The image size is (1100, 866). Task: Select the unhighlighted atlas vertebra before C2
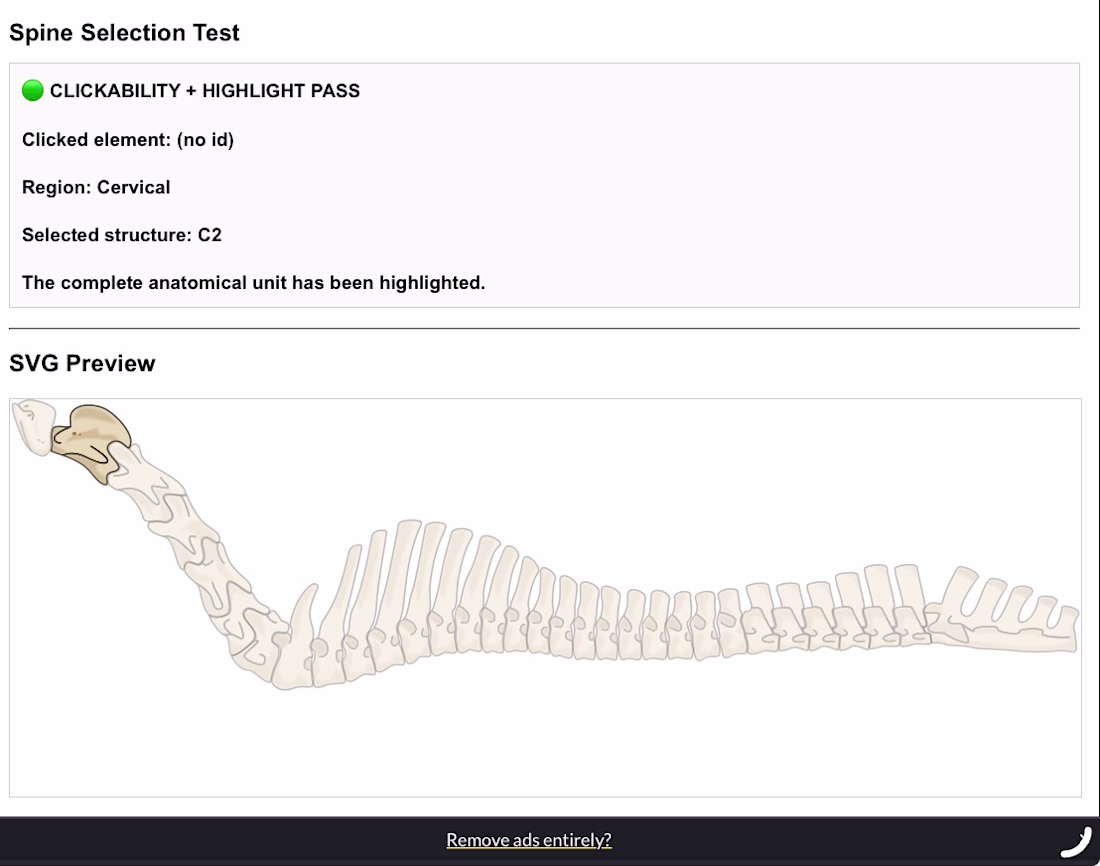coord(34,426)
